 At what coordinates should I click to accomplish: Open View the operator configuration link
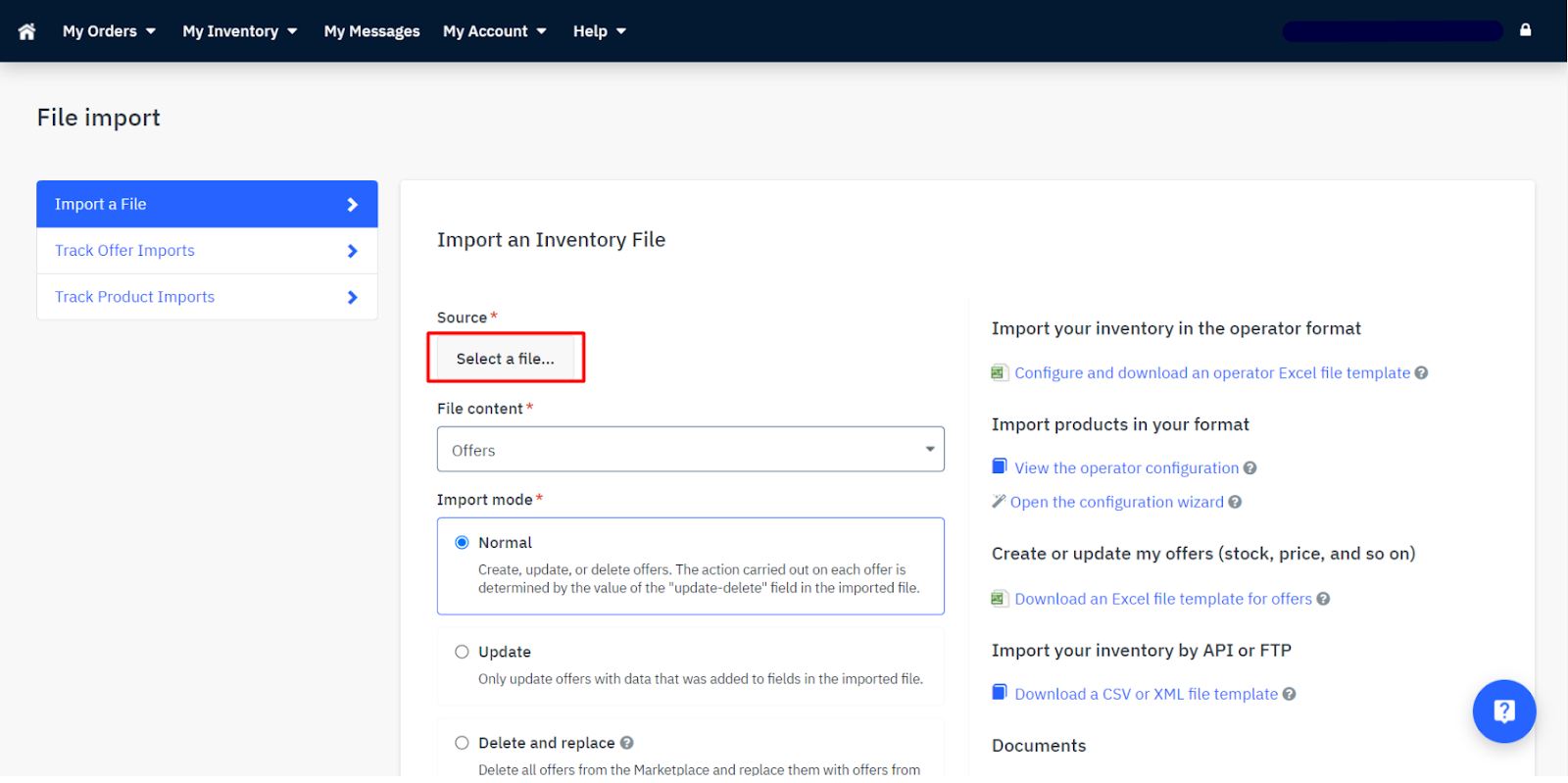pos(1127,468)
